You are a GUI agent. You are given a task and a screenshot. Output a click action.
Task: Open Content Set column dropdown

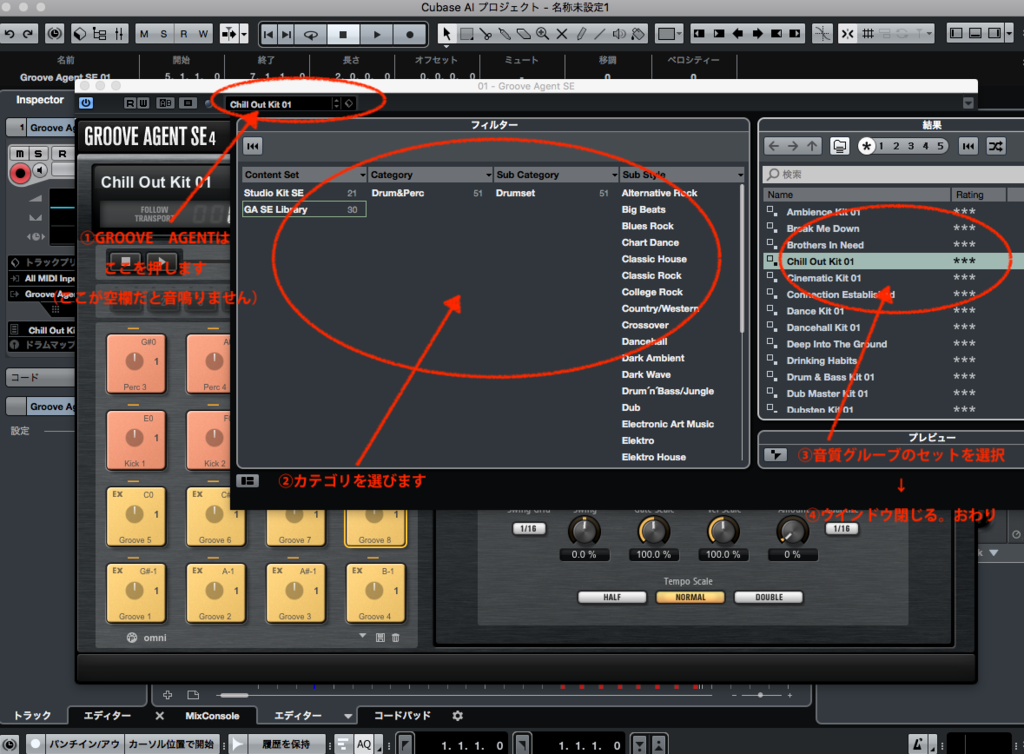[362, 175]
